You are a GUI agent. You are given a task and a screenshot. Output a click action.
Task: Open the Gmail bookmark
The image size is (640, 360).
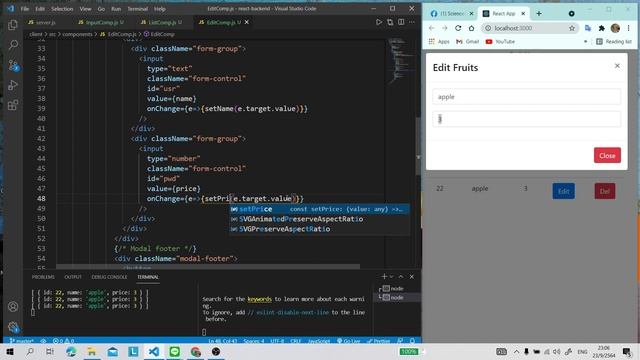[467, 42]
